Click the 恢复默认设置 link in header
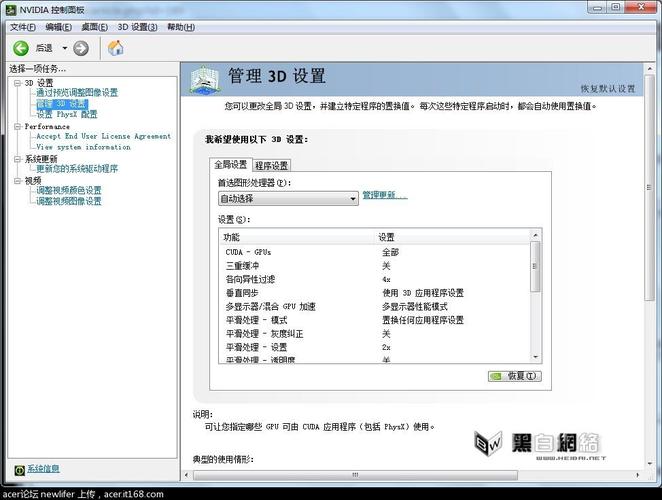The height and width of the screenshot is (500, 662). tap(608, 89)
